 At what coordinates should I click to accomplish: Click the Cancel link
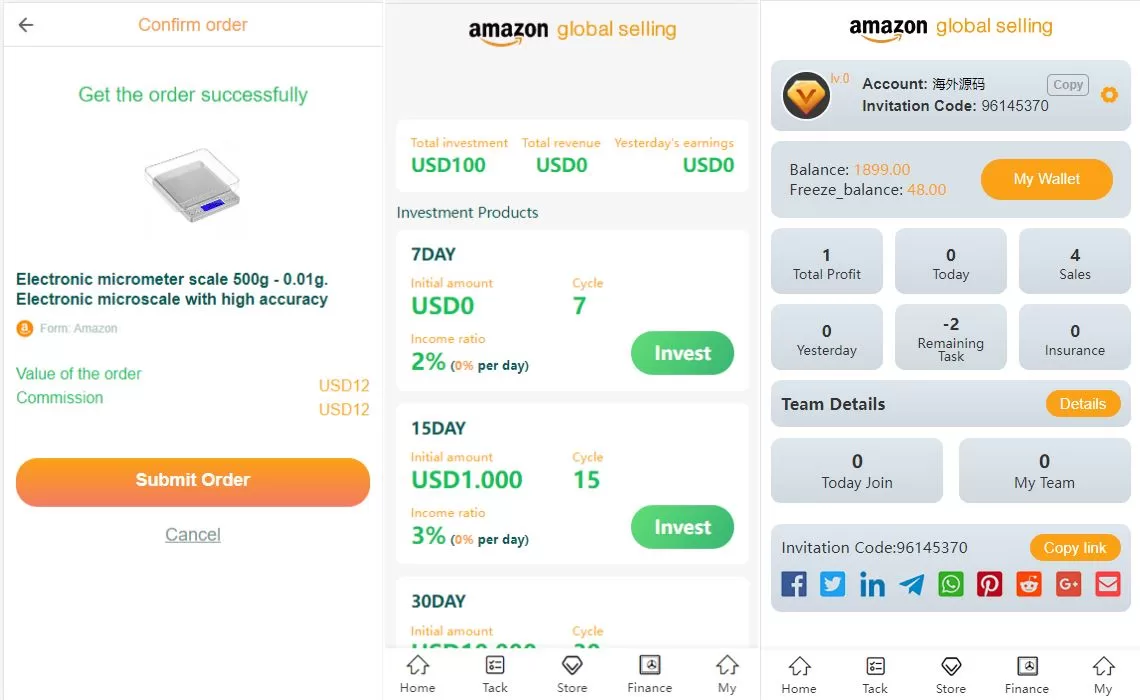(193, 535)
